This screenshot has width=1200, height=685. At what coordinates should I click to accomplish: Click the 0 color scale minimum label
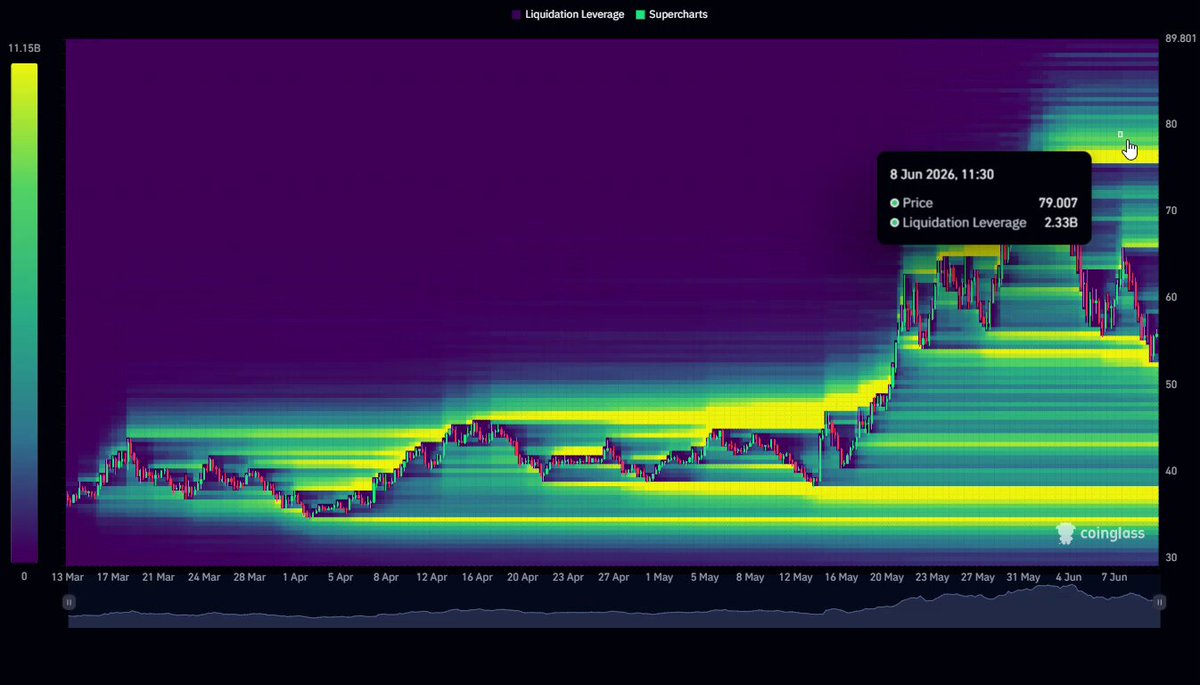(24, 577)
